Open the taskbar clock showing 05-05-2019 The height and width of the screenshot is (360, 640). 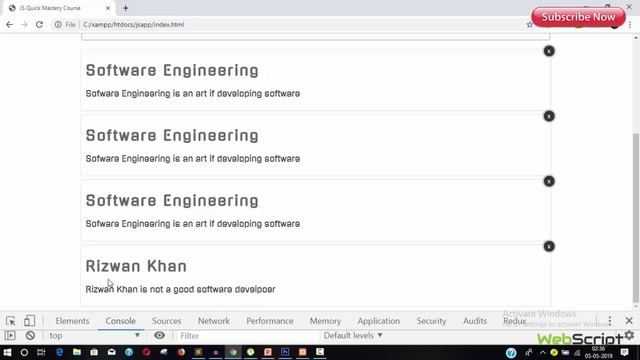point(598,352)
